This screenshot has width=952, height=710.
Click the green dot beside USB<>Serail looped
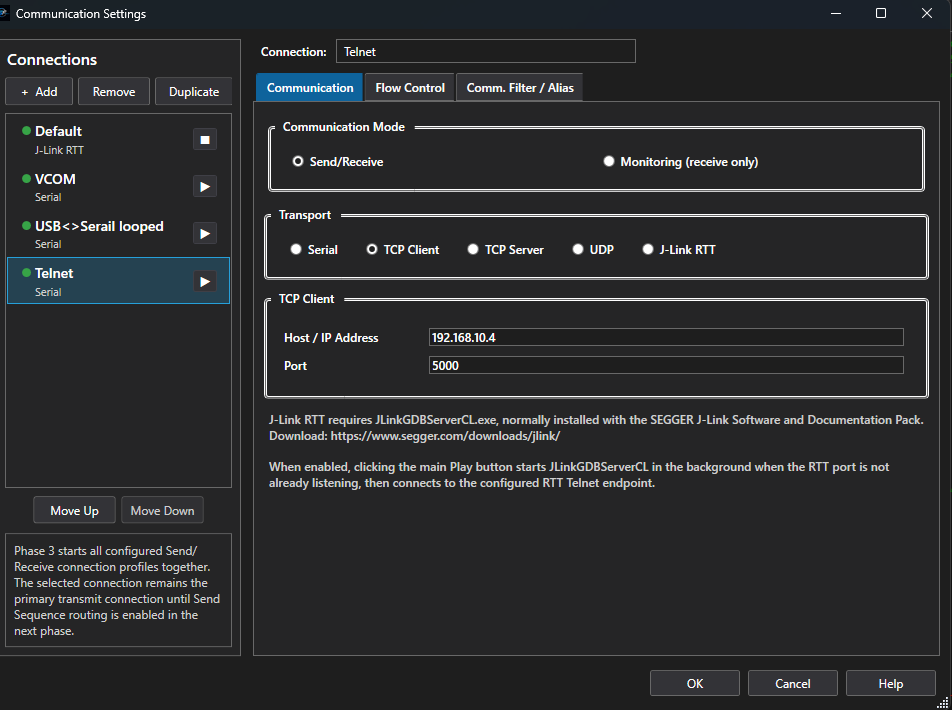(26, 226)
